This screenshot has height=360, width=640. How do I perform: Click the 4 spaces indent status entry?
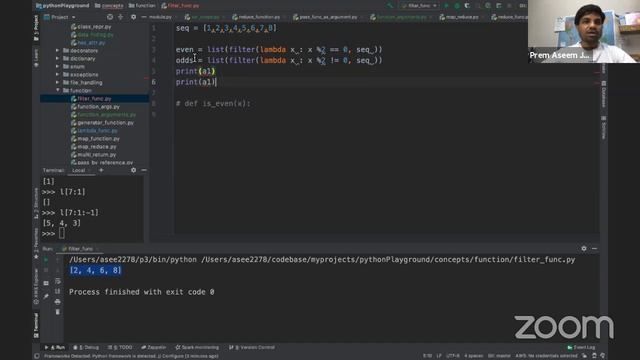pyautogui.click(x=473, y=356)
